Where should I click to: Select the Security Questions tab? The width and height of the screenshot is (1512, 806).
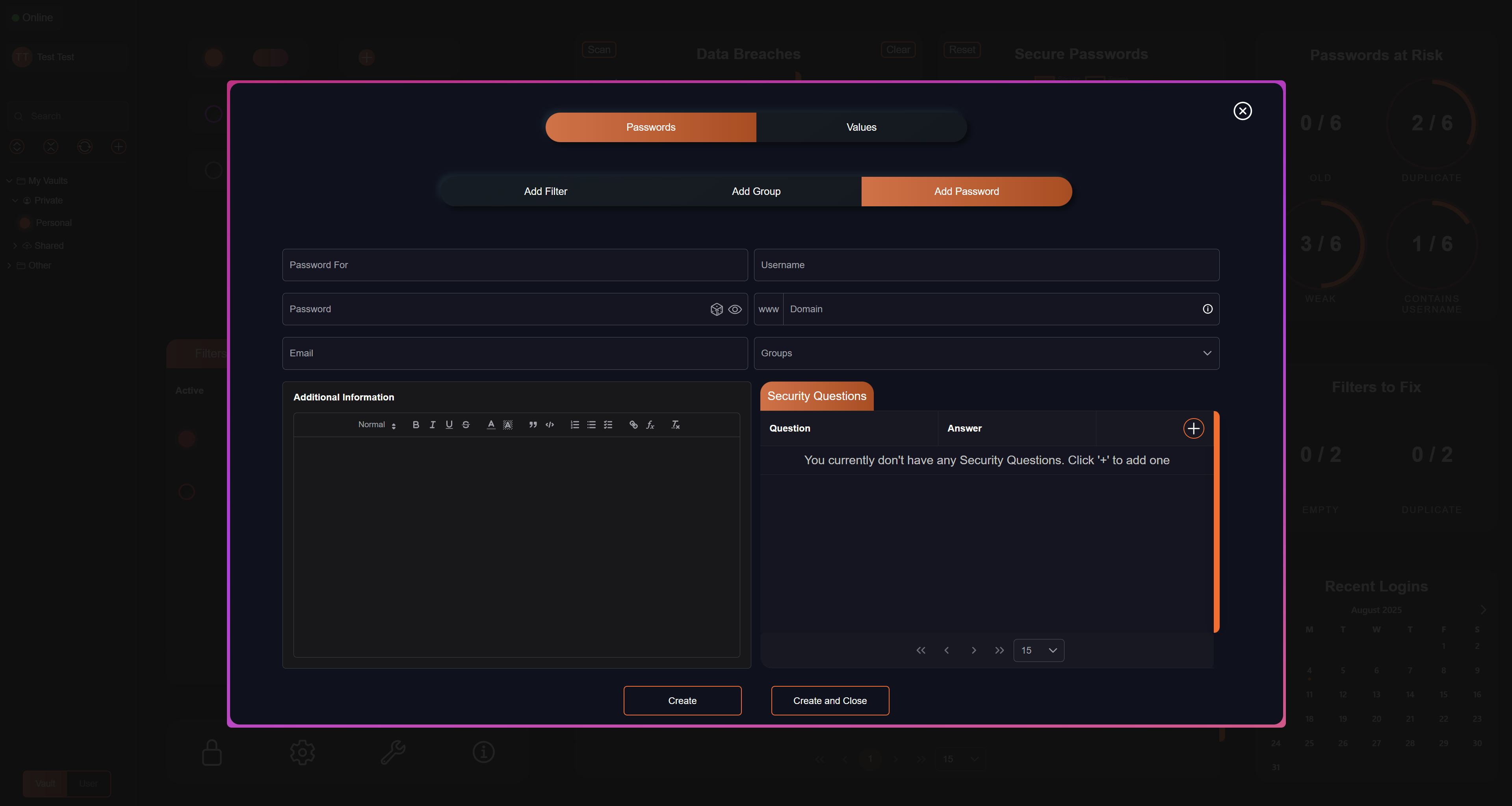click(x=816, y=396)
